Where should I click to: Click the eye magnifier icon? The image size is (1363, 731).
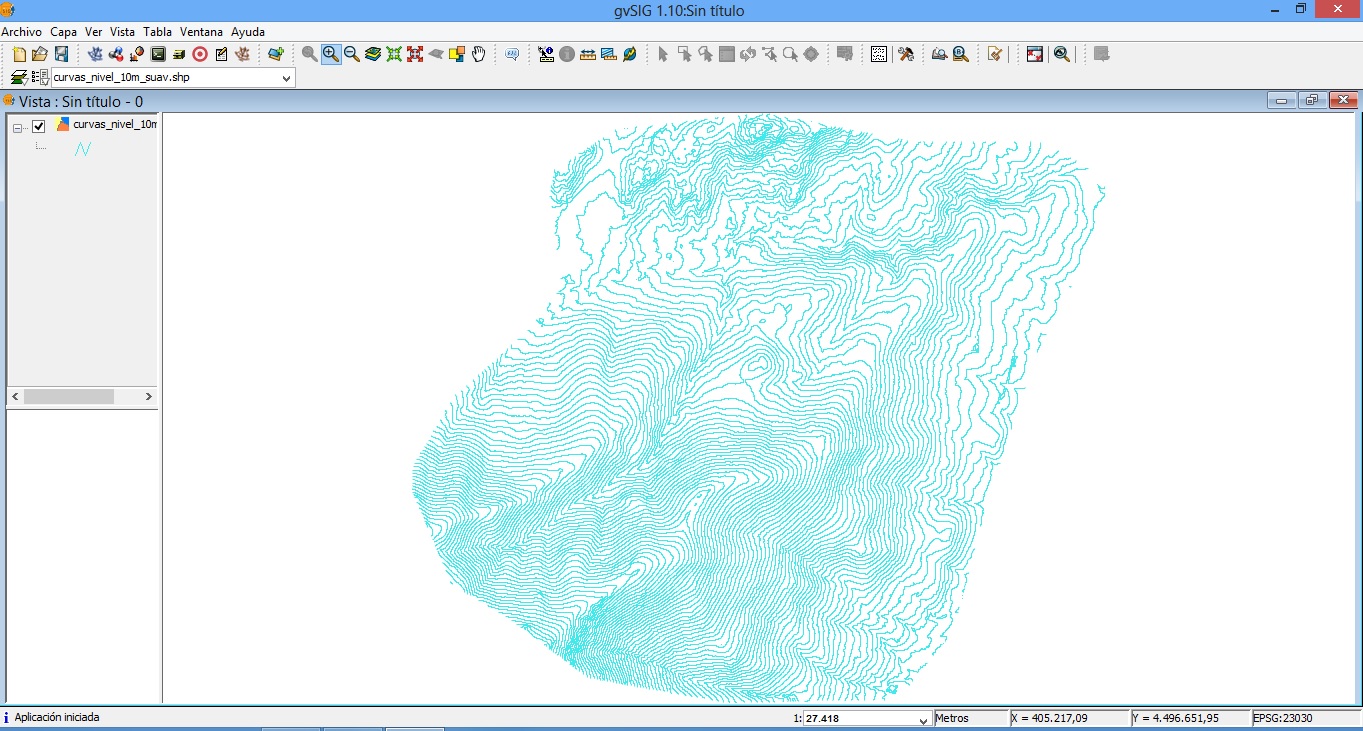point(1062,54)
